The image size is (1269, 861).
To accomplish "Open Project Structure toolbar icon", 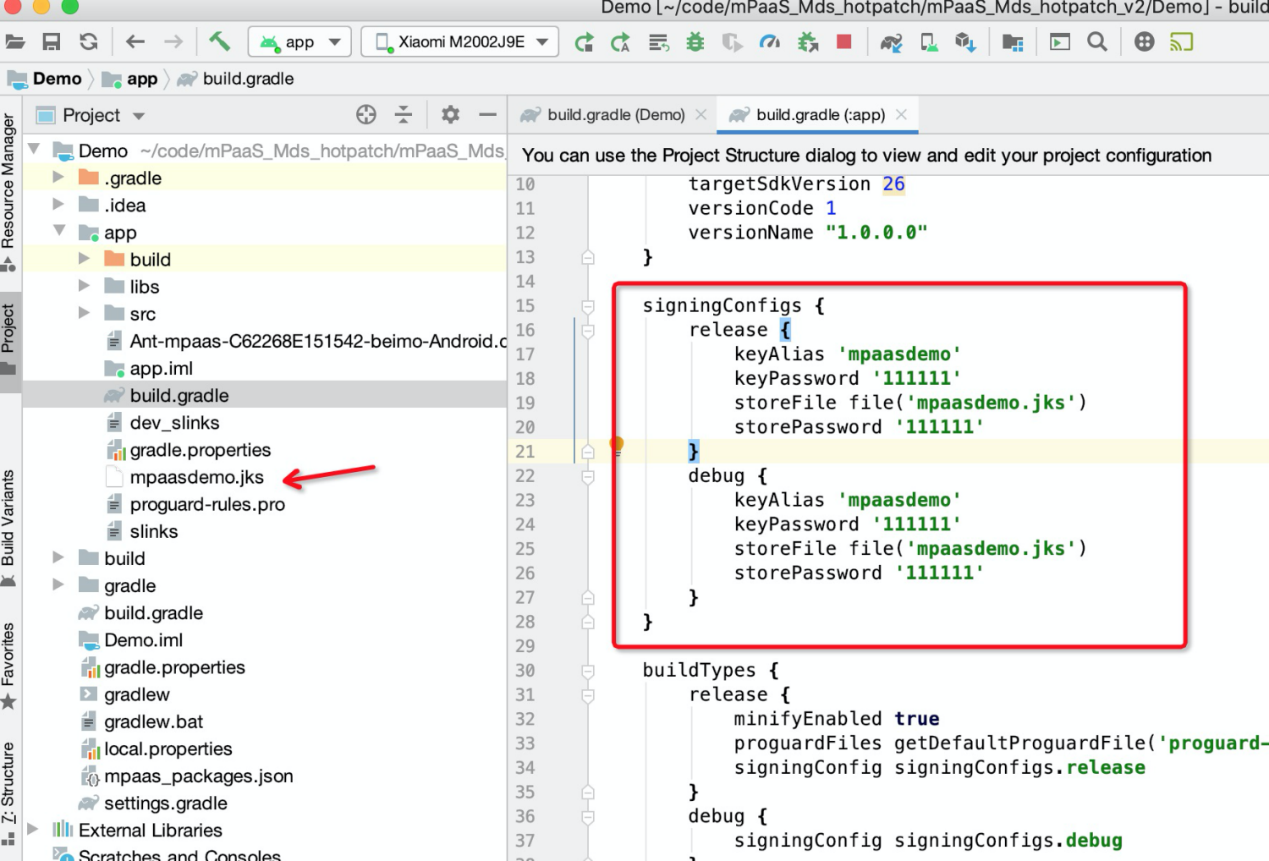I will 1013,42.
